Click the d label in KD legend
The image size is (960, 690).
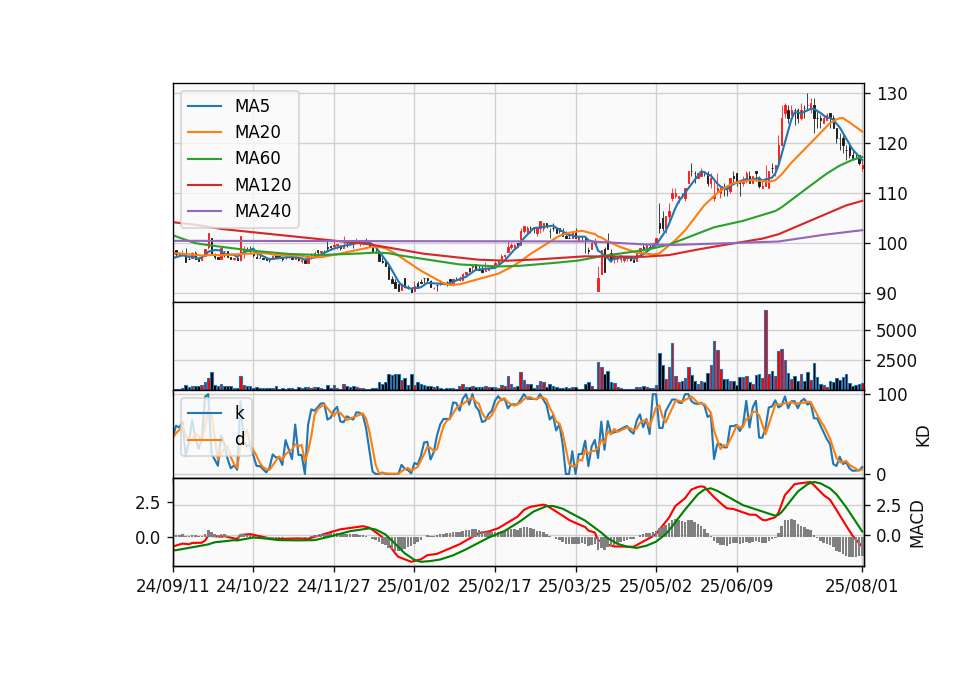[240, 439]
